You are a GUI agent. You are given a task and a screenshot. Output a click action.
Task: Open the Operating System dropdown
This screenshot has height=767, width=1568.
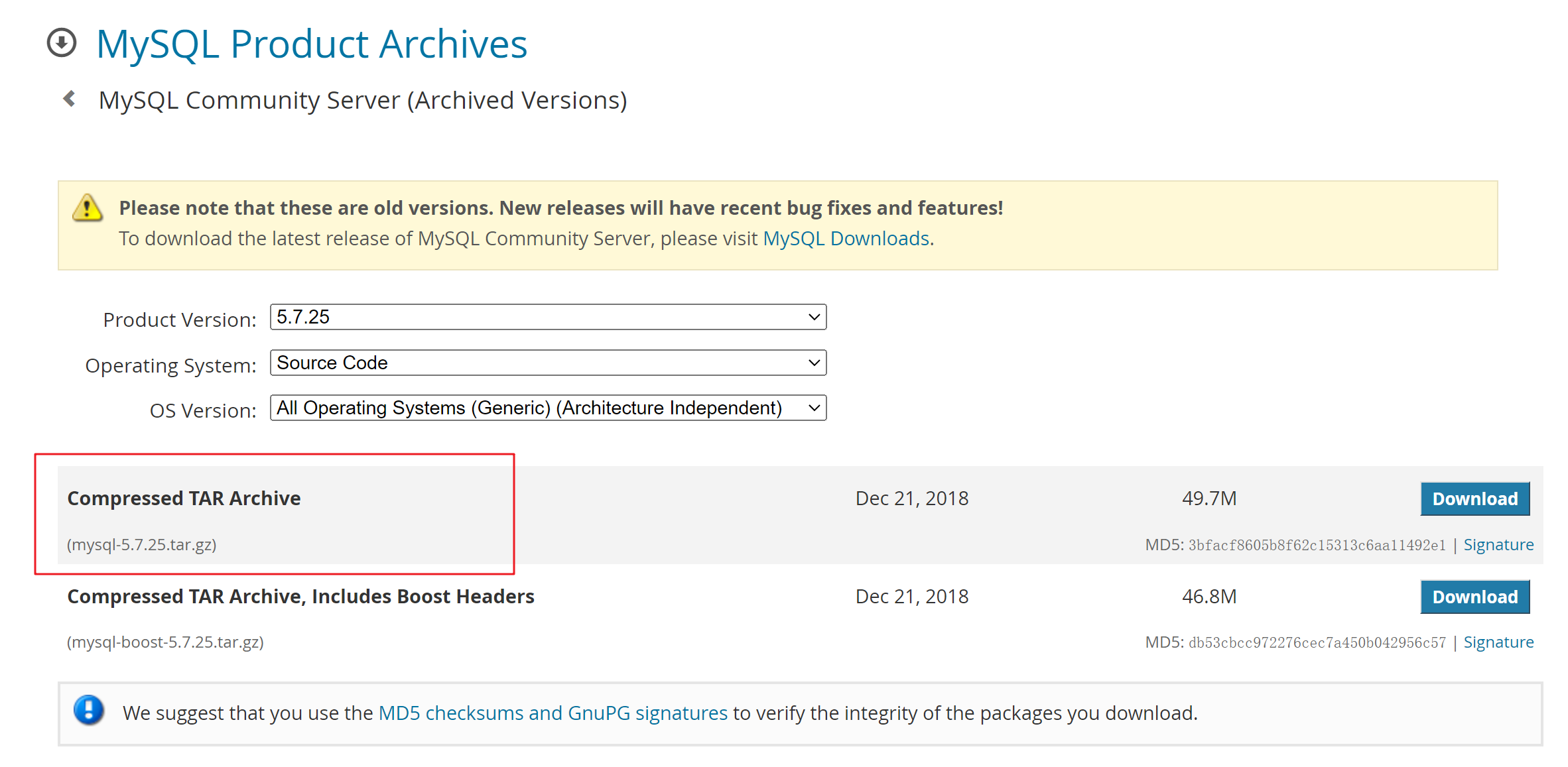point(548,363)
